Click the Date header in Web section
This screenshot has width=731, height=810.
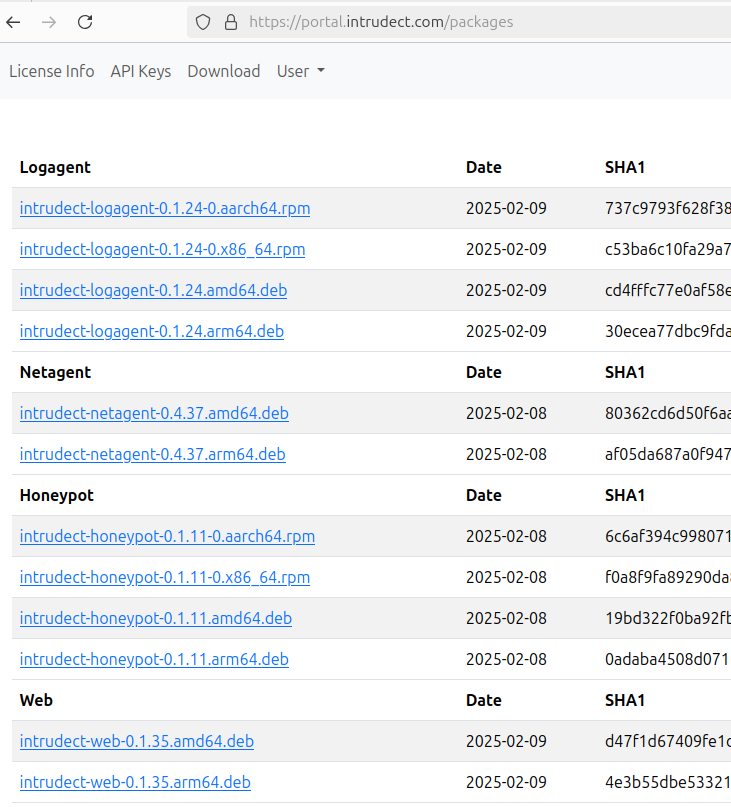pyautogui.click(x=484, y=700)
